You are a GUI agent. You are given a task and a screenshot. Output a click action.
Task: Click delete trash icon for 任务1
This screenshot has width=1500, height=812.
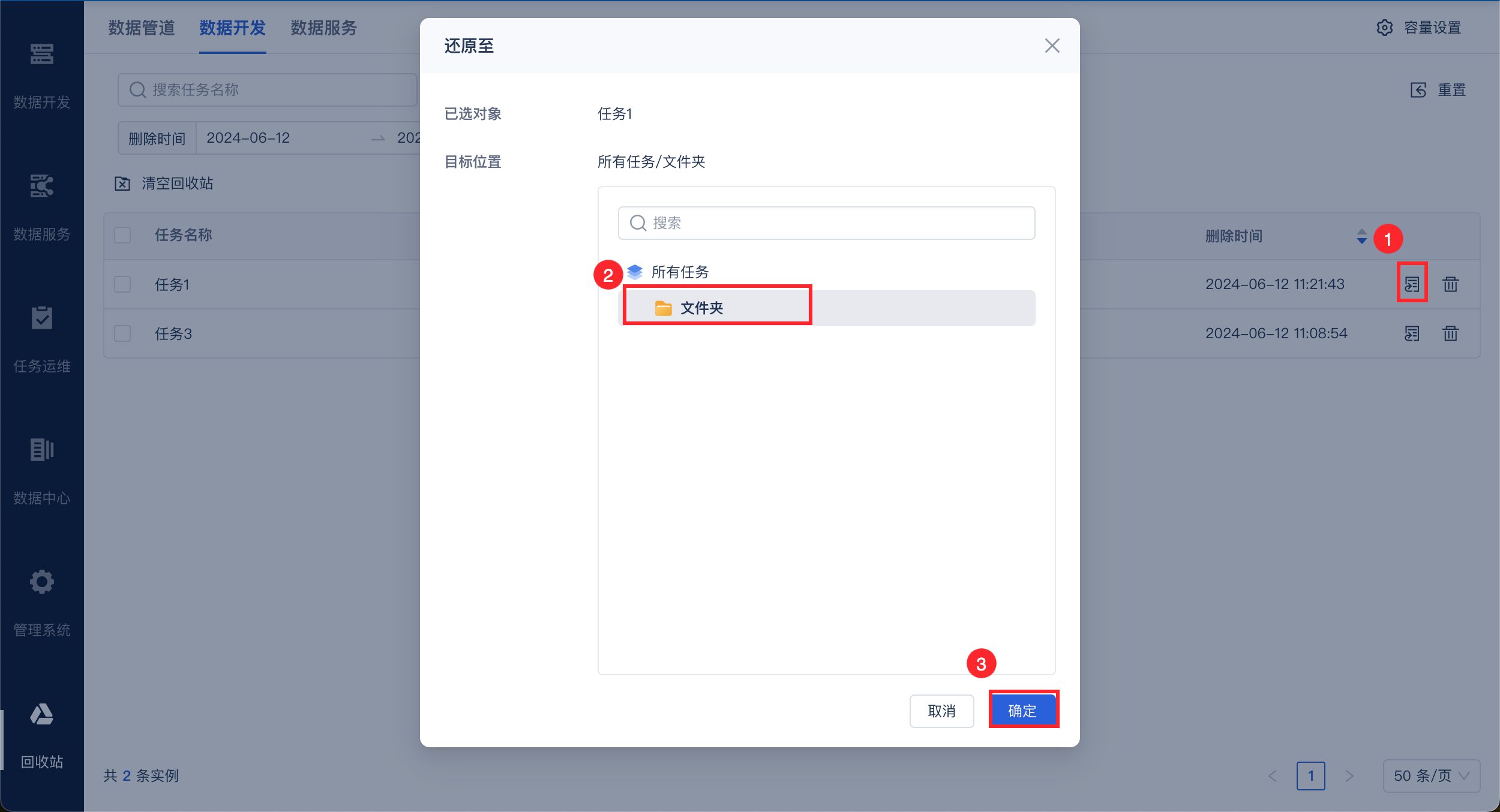pyautogui.click(x=1450, y=284)
